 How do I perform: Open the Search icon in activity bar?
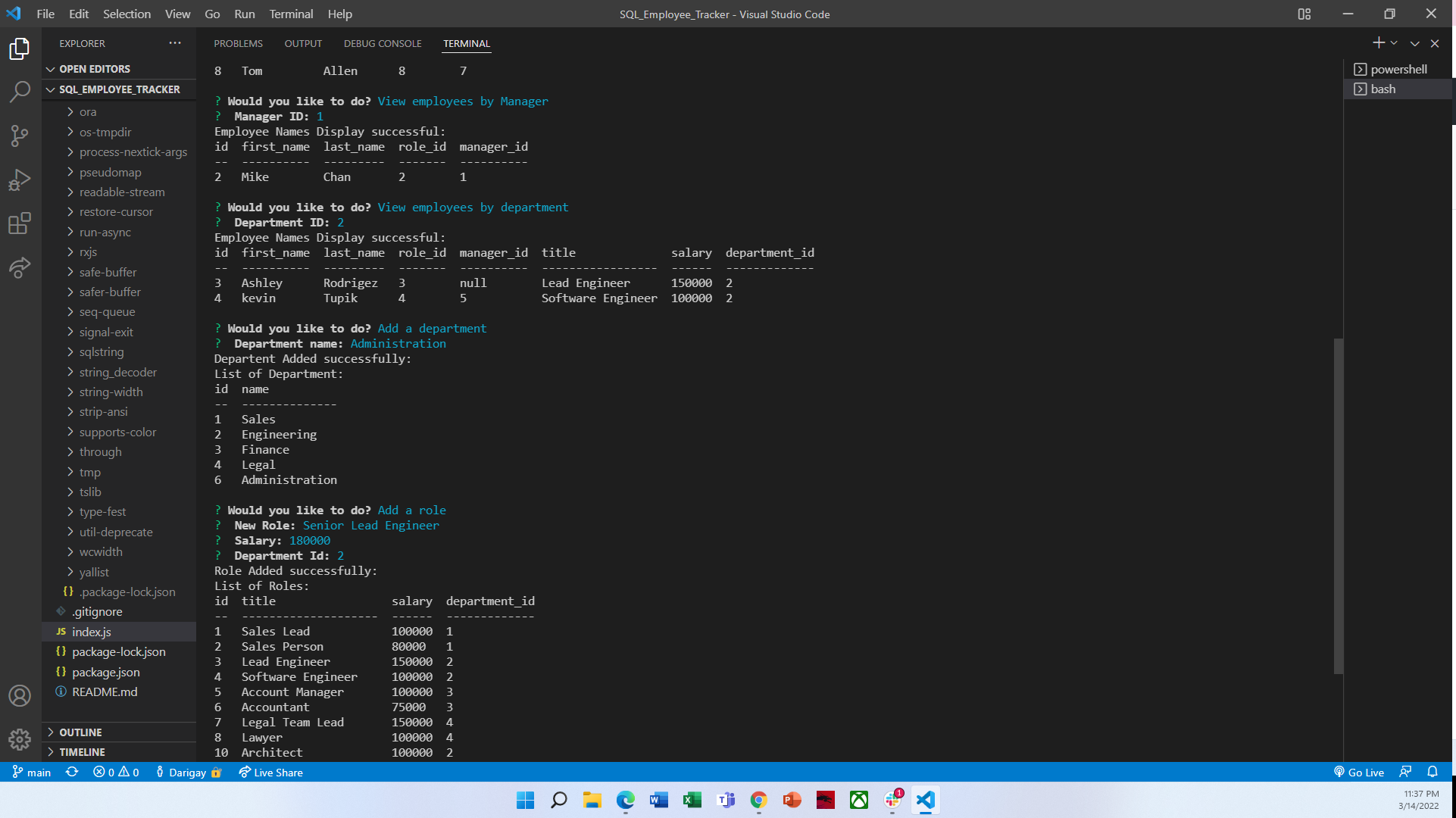click(19, 91)
